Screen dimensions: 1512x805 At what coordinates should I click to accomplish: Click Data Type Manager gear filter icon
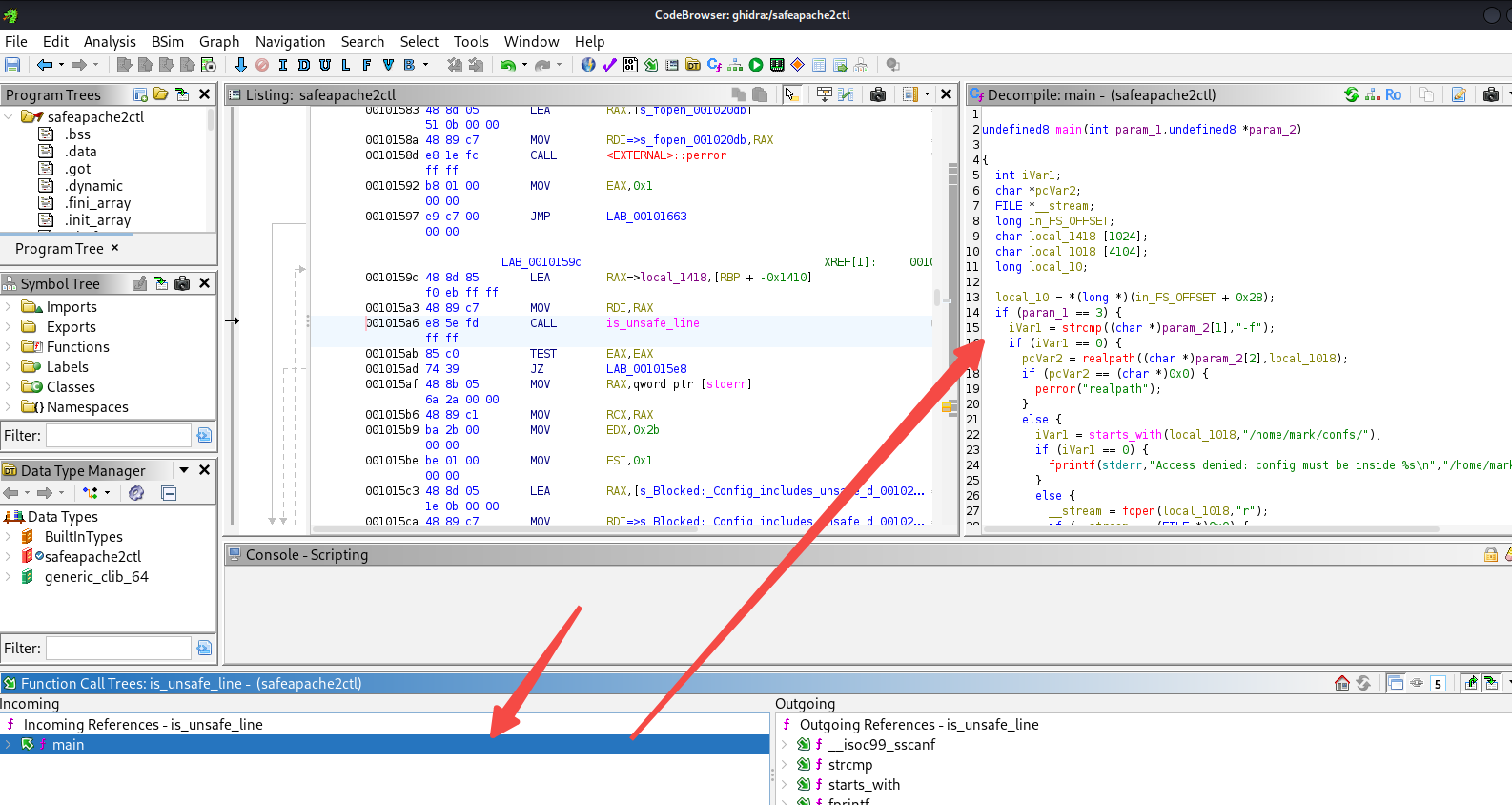pyautogui.click(x=136, y=493)
